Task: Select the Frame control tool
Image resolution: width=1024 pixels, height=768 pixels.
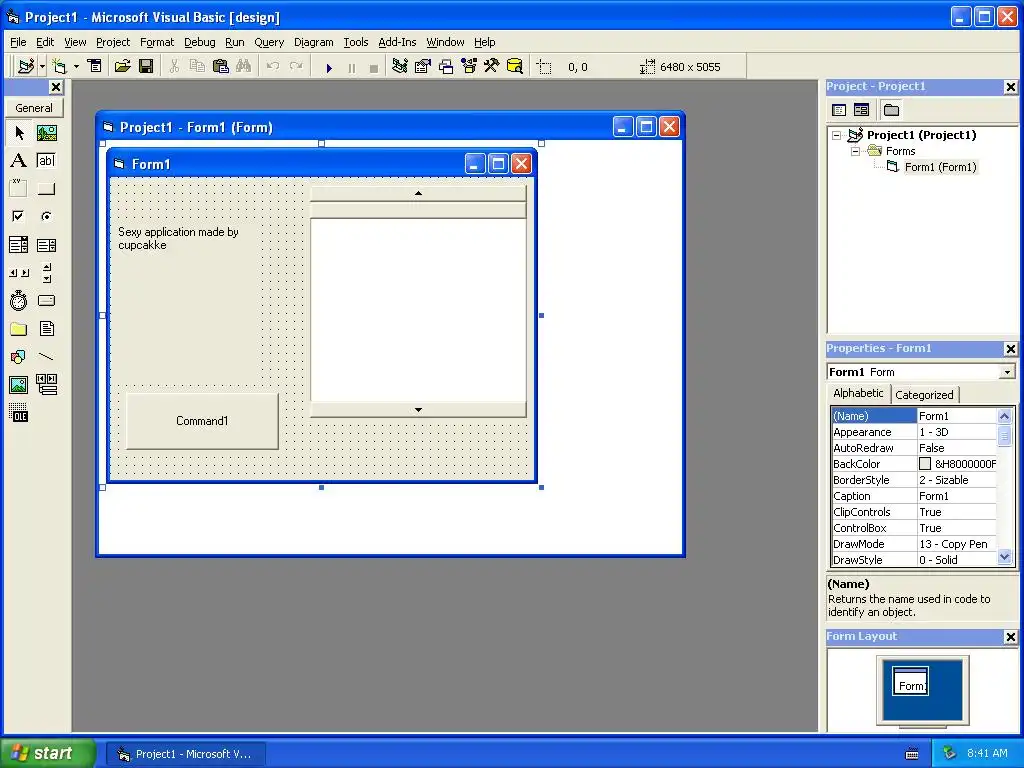Action: tap(19, 189)
